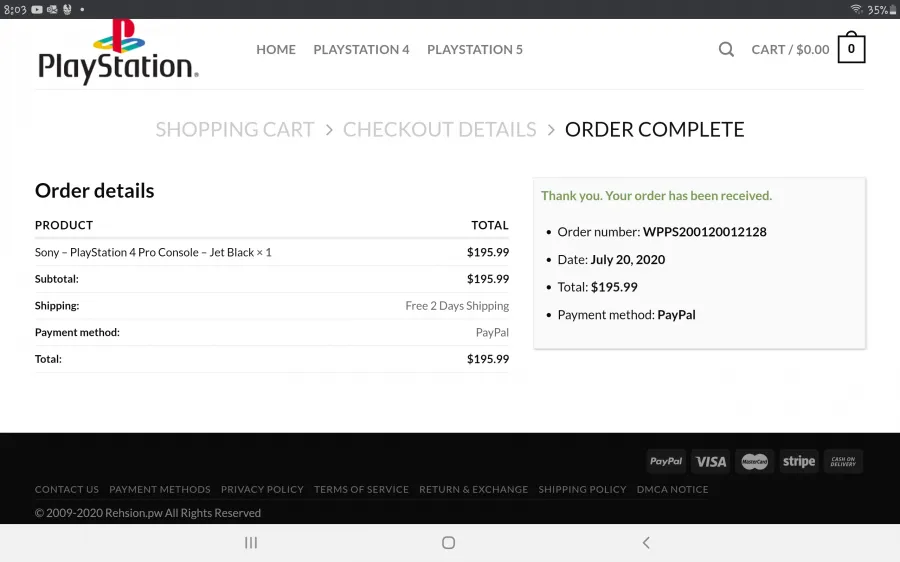This screenshot has width=900, height=562.
Task: Tap the Android recent apps button
Action: [x=251, y=542]
